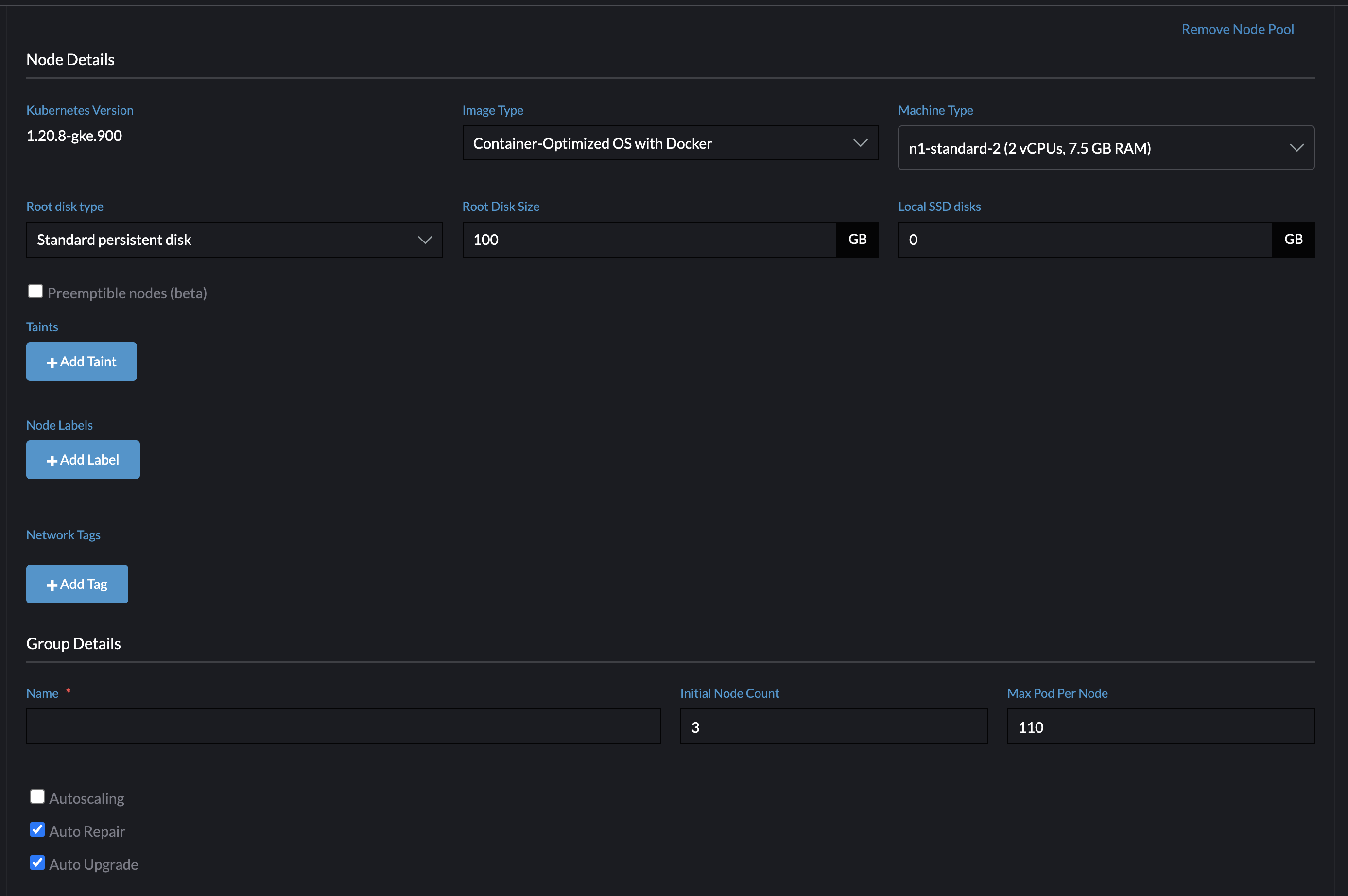Click the Root Disk Size field
This screenshot has width=1348, height=896.
646,240
